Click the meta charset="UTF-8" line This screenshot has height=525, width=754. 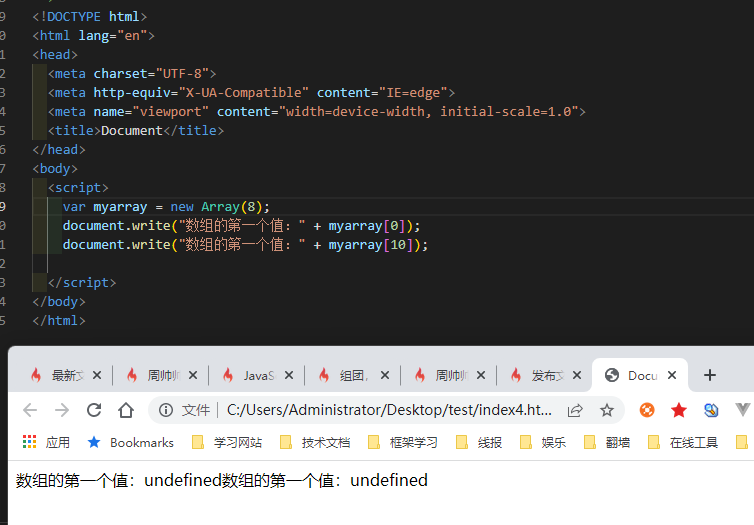132,74
